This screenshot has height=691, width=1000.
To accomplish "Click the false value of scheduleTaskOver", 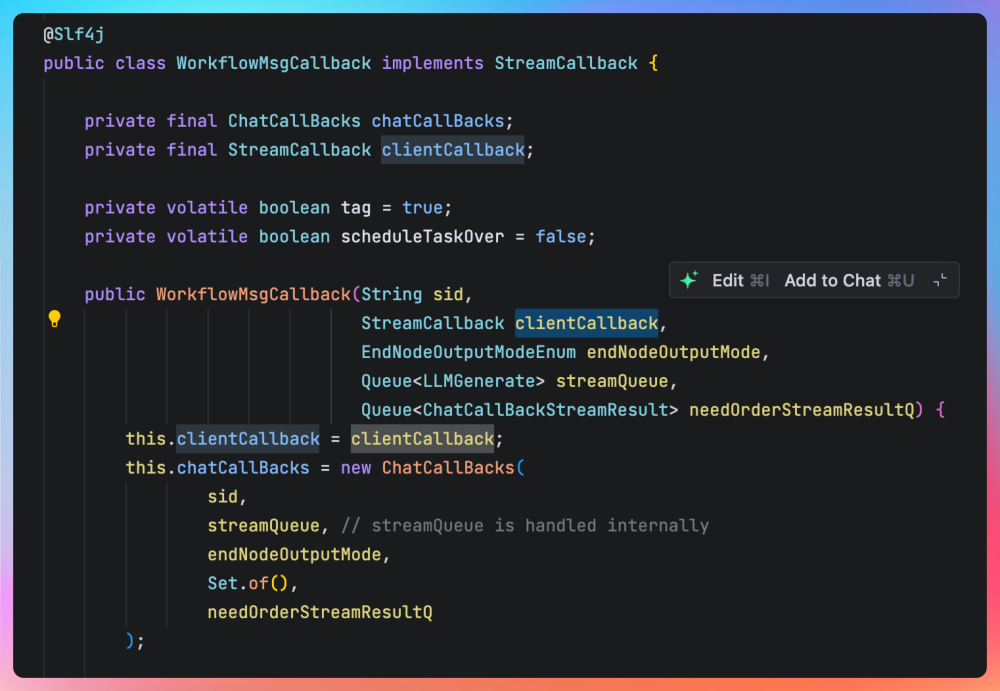I will [x=561, y=237].
